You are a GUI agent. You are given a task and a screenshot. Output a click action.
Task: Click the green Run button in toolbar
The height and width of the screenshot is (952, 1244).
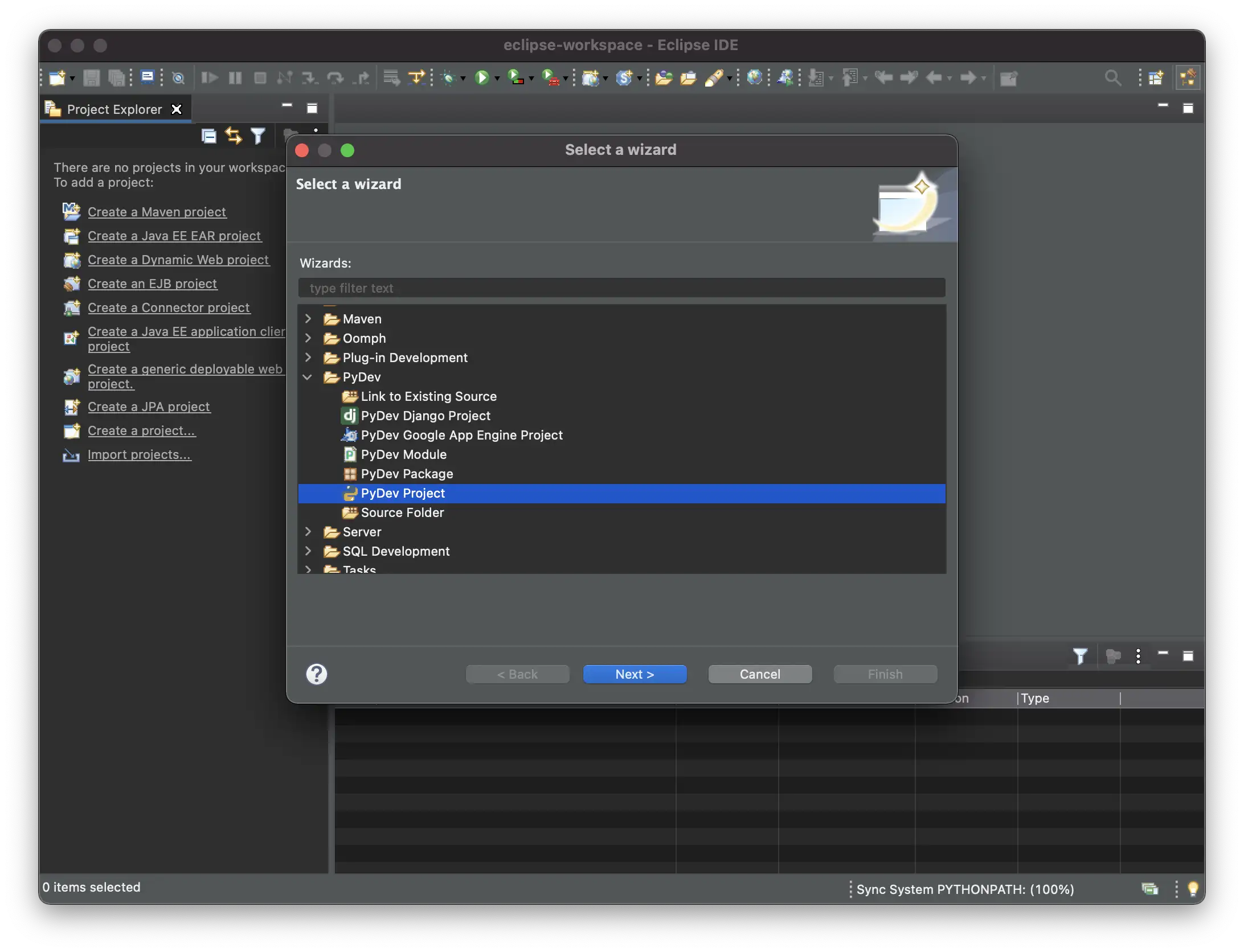482,77
